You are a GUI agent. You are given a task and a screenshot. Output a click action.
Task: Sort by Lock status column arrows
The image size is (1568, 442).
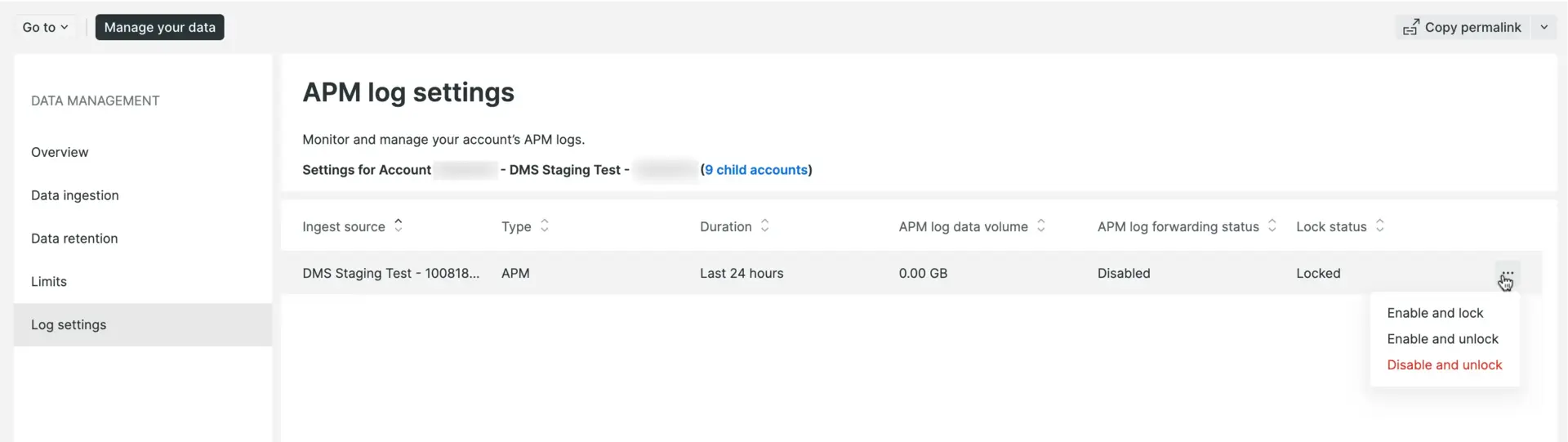click(x=1380, y=225)
